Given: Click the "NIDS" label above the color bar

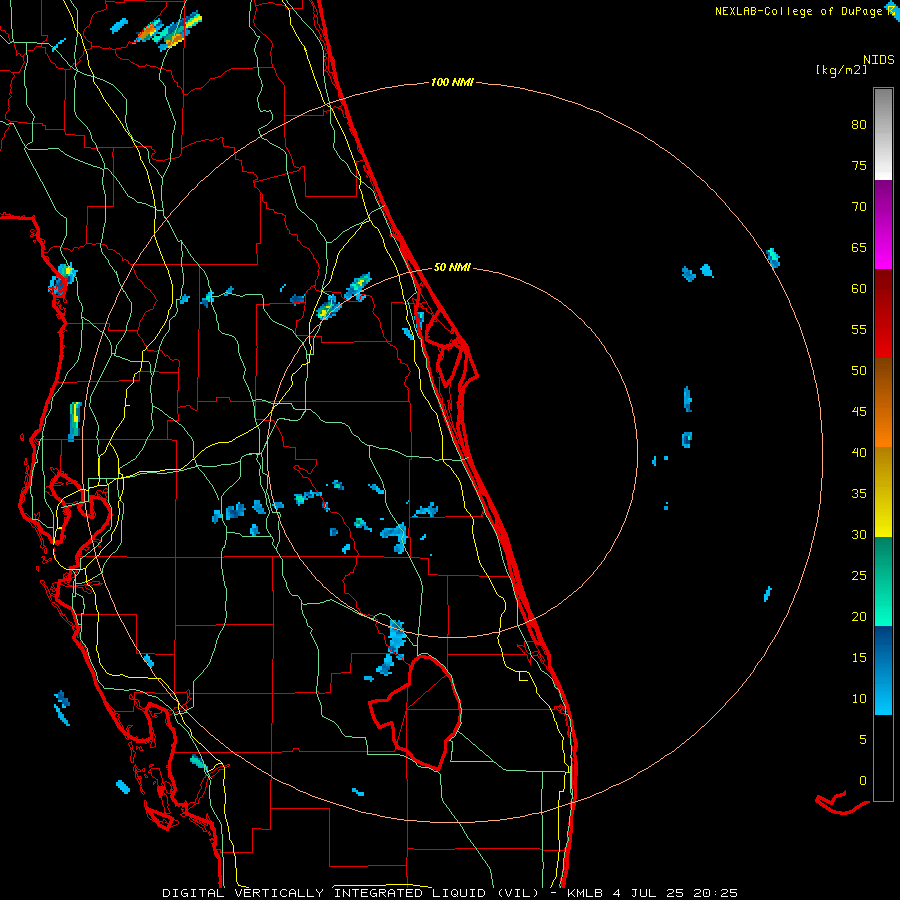Looking at the screenshot, I should point(879,60).
